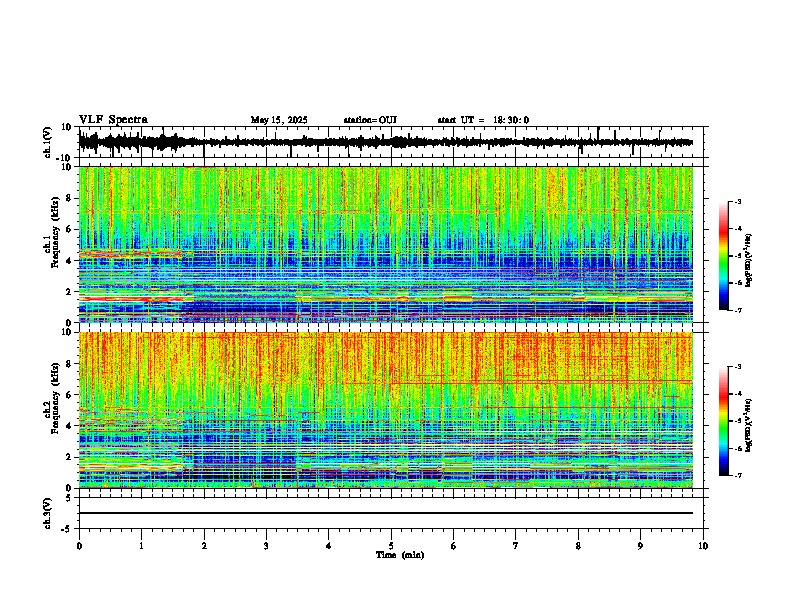Click the log(PSD) label beside the ch.1 color scale
Viewport: 792px width, 612px height.
[x=749, y=260]
